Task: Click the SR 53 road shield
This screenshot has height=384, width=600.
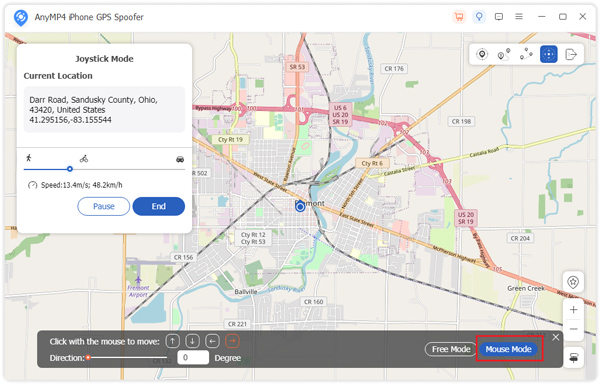Action: click(x=297, y=67)
